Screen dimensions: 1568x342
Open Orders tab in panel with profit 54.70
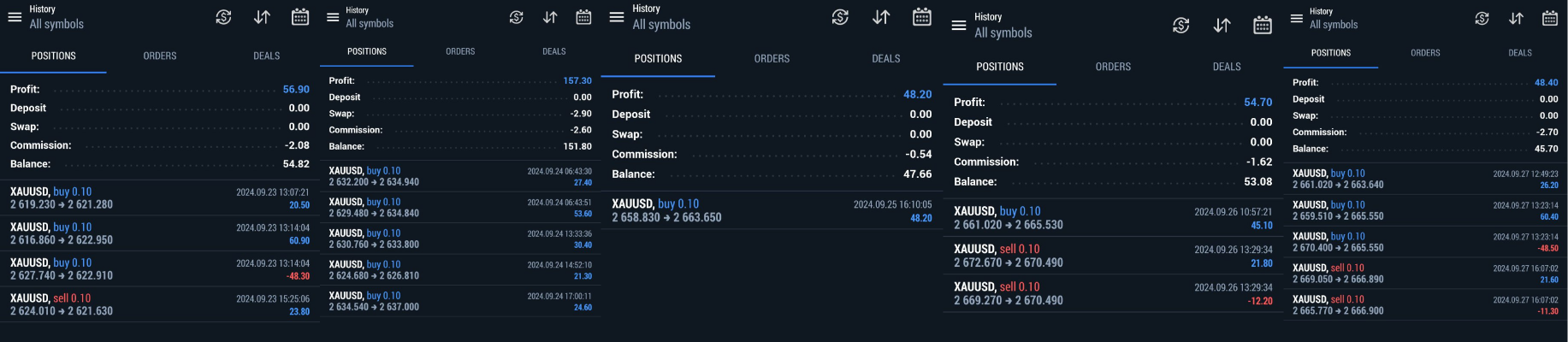pyautogui.click(x=1113, y=67)
